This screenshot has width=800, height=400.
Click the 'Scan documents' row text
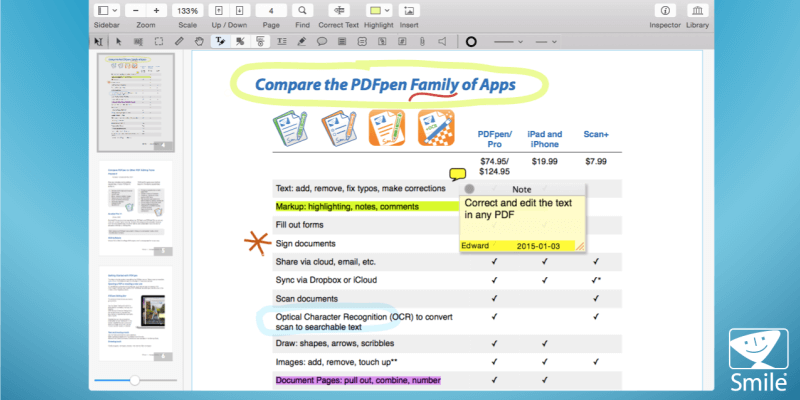tap(307, 298)
